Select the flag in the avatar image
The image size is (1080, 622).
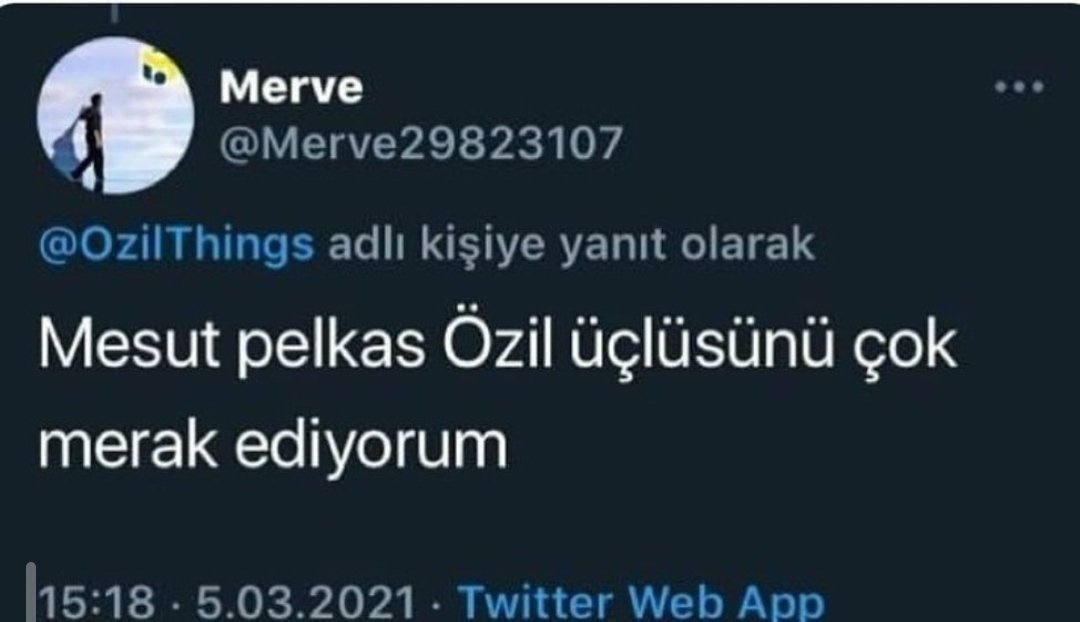[158, 68]
